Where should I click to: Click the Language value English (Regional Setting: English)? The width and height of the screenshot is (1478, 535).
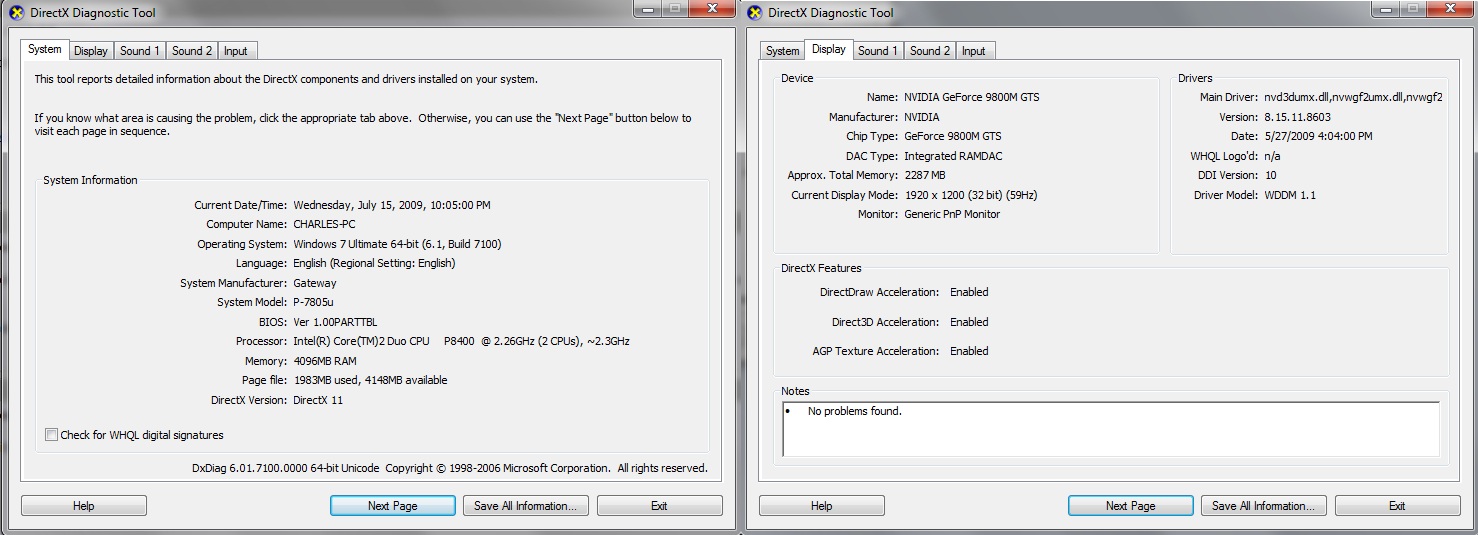coord(374,263)
